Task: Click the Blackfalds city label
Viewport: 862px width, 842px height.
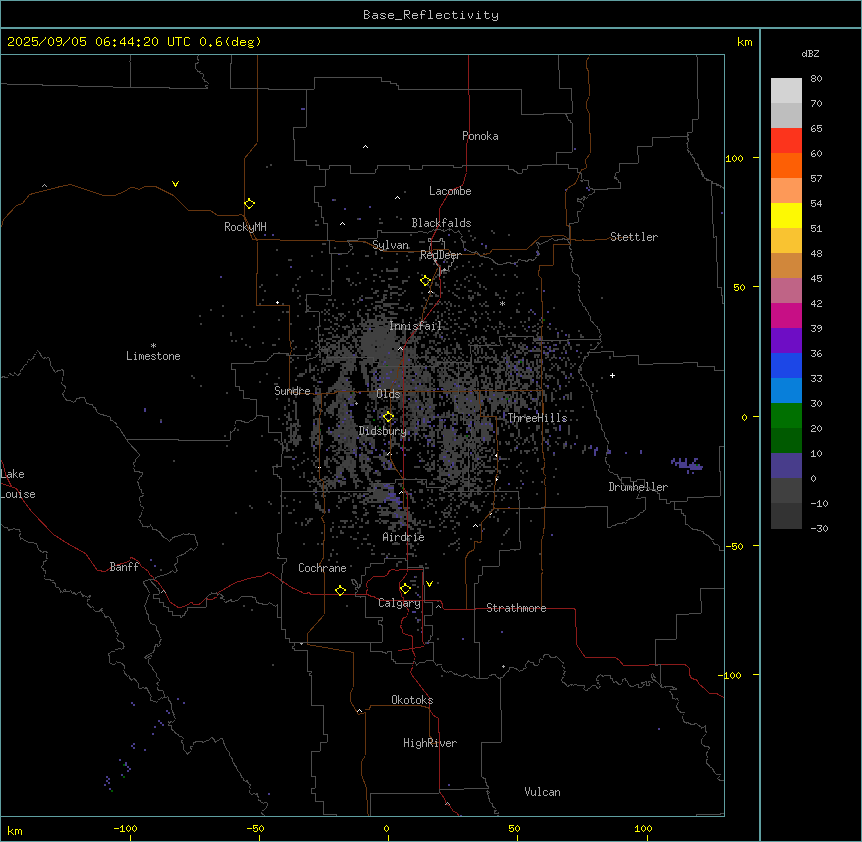Action: coord(441,223)
